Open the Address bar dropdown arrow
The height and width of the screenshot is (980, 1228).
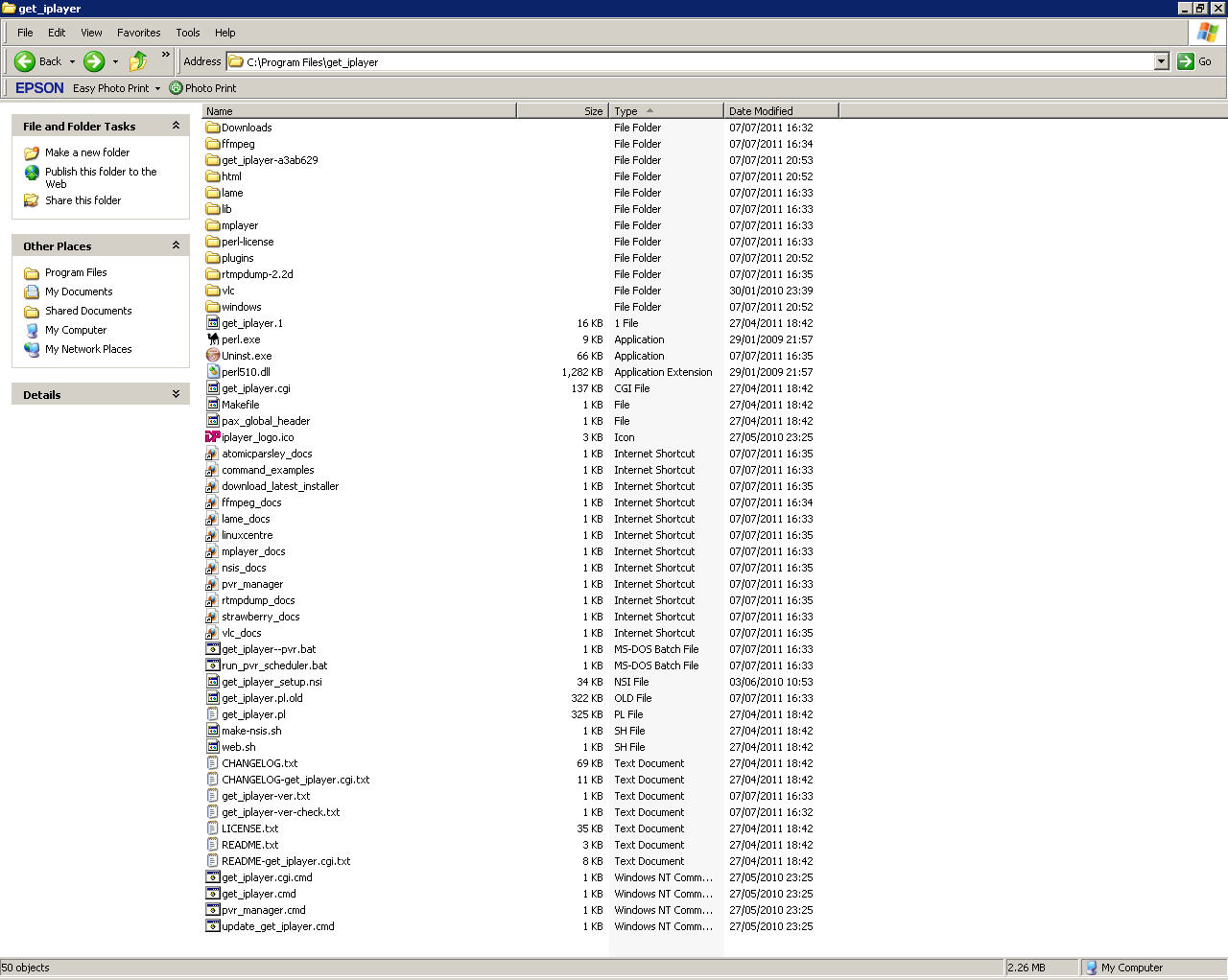click(x=1161, y=61)
